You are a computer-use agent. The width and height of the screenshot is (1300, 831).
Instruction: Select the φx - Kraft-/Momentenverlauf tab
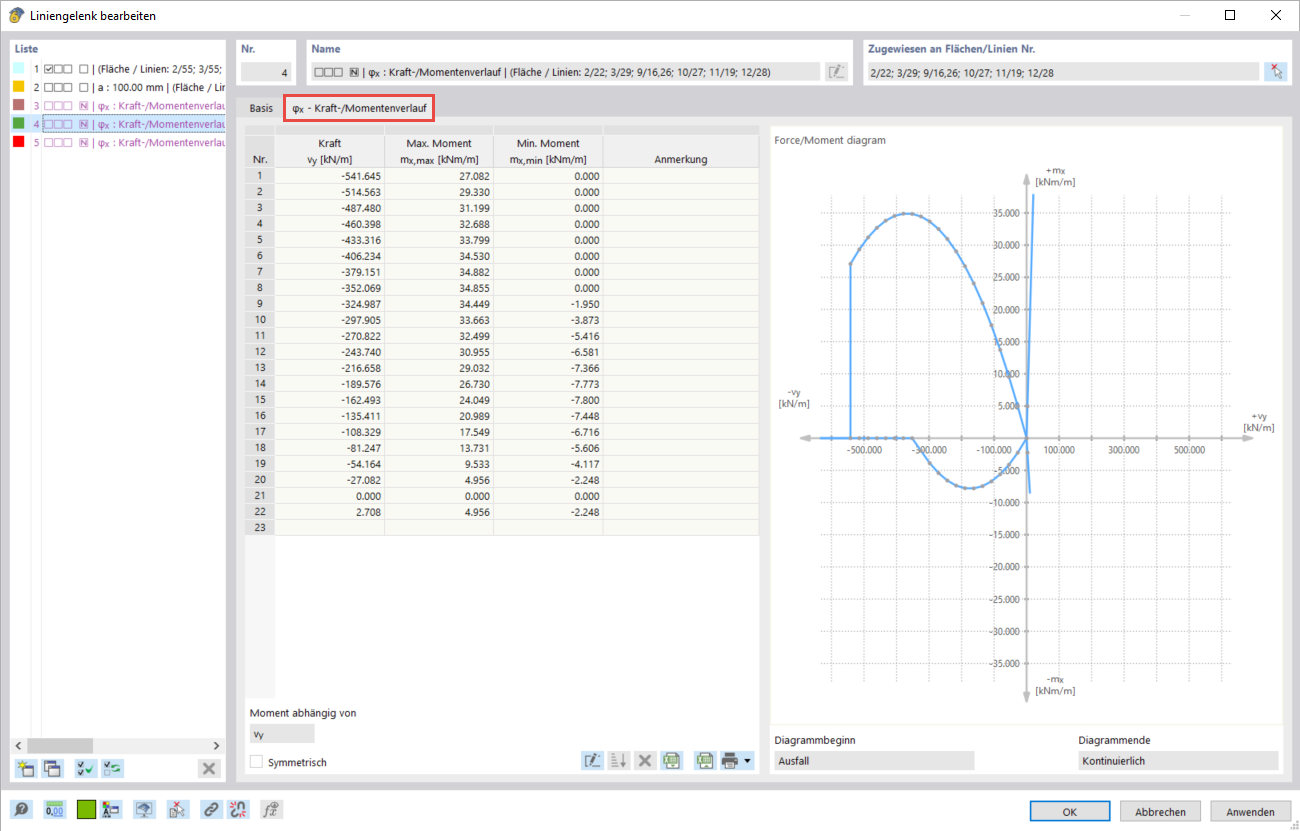pos(359,108)
